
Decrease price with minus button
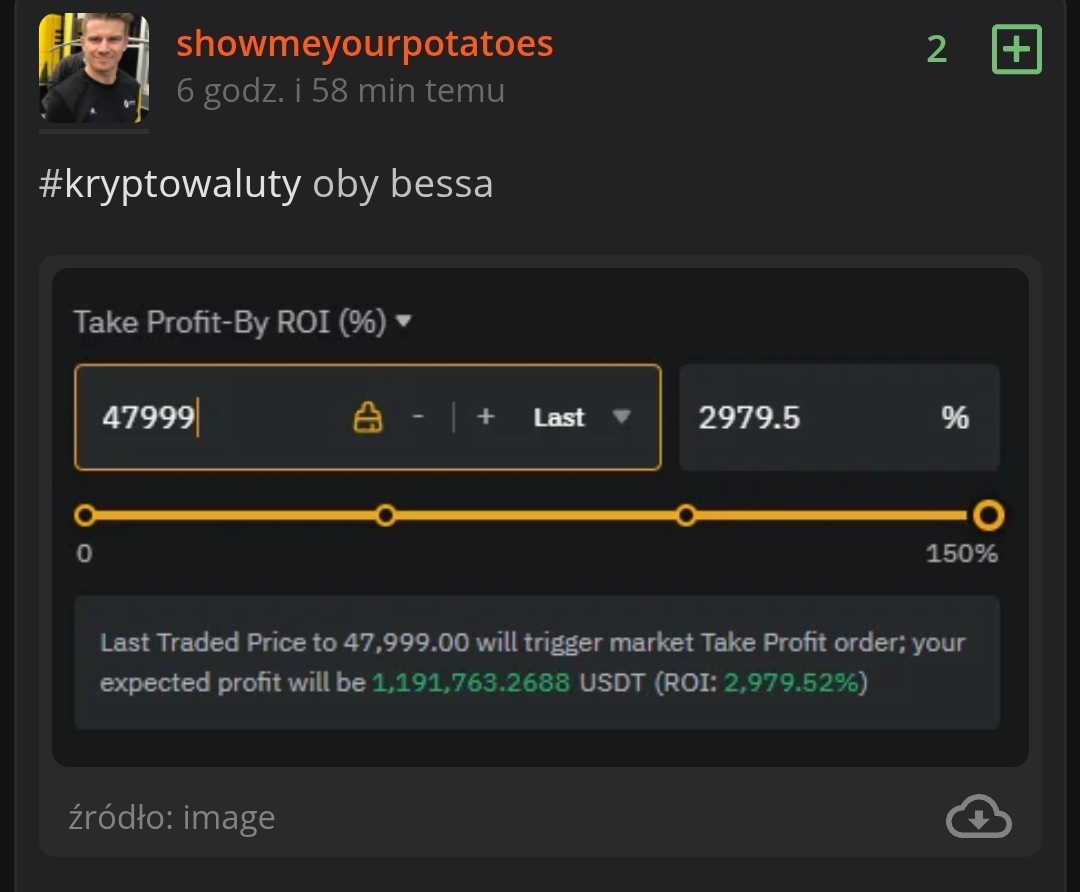(x=418, y=417)
